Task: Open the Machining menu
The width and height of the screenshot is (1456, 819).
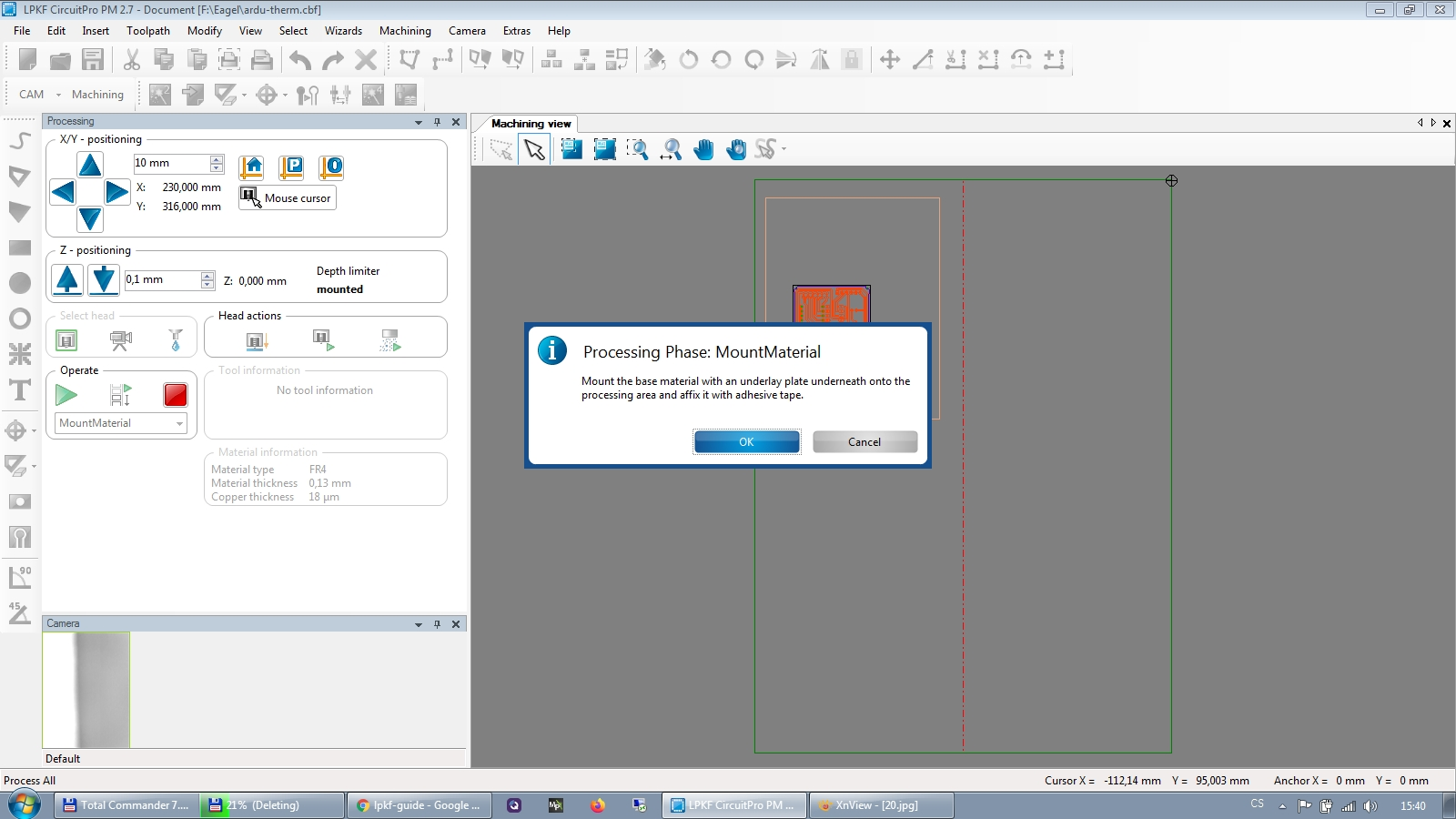Action: coord(405,31)
